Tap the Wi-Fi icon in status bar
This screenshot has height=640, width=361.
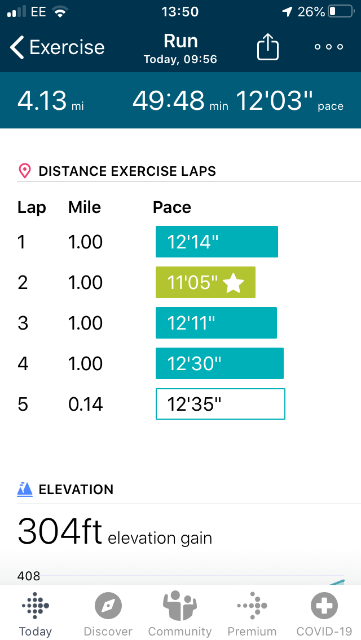click(x=60, y=12)
